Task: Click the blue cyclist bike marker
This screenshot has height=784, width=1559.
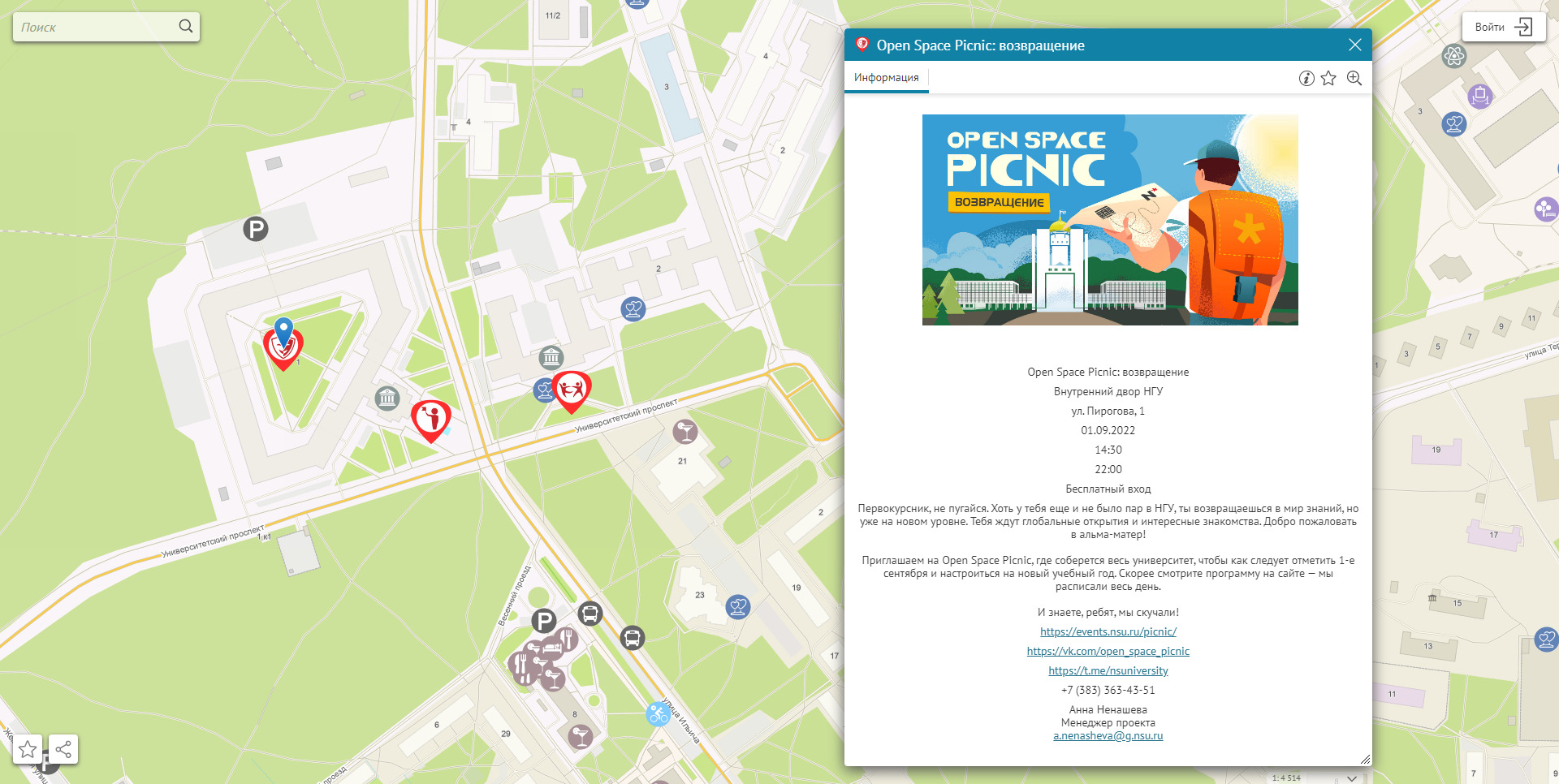Action: [658, 714]
